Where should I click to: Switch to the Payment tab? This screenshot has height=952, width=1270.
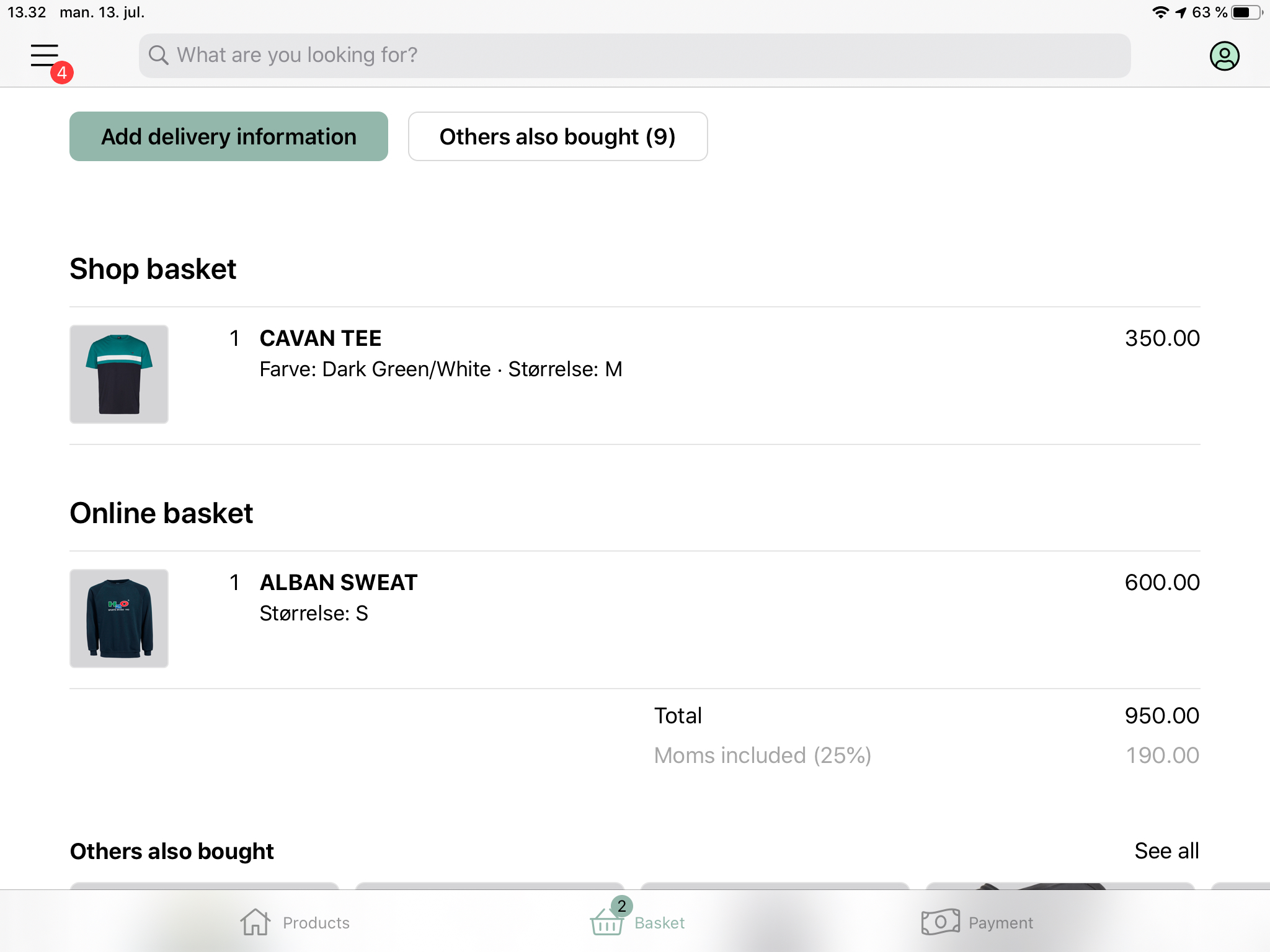(1000, 923)
